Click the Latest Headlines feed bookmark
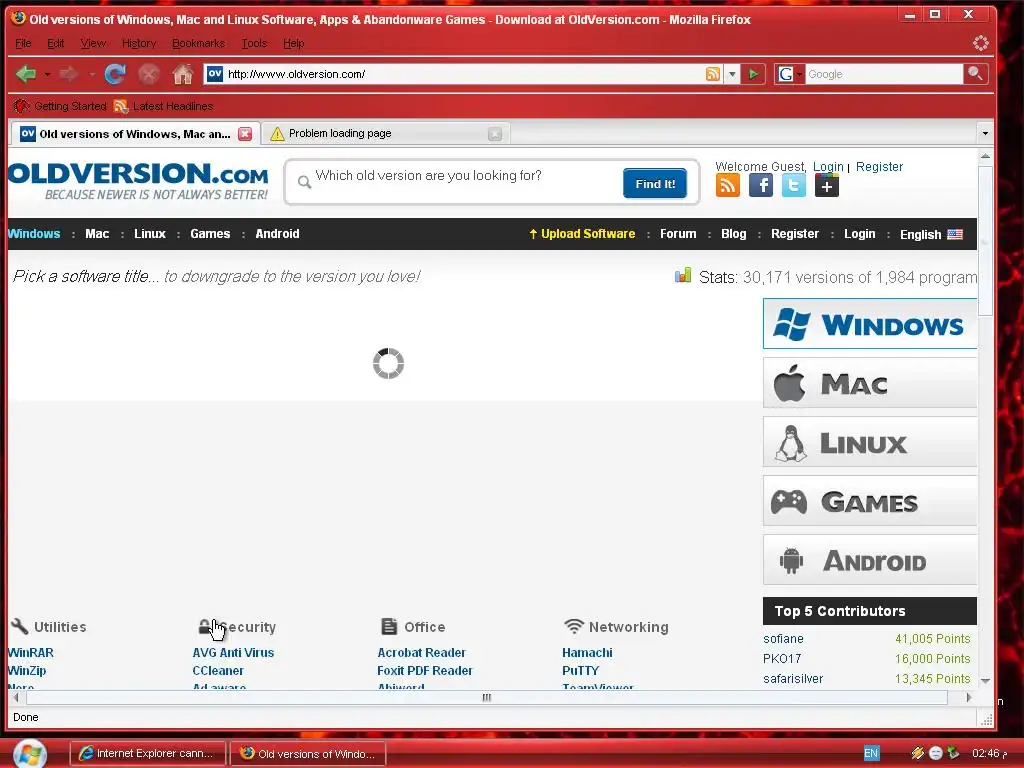Image resolution: width=1024 pixels, height=768 pixels. point(164,106)
